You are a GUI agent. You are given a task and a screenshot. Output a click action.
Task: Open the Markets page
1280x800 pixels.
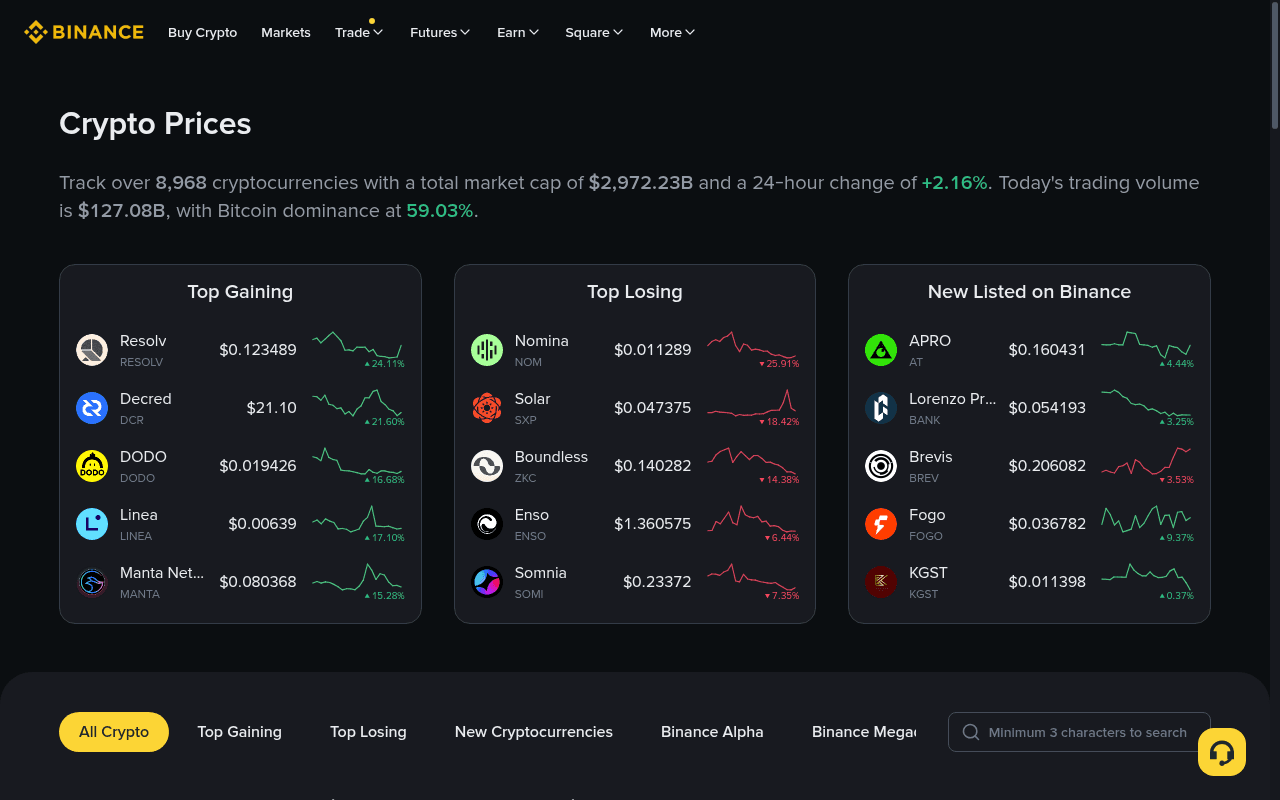(286, 32)
